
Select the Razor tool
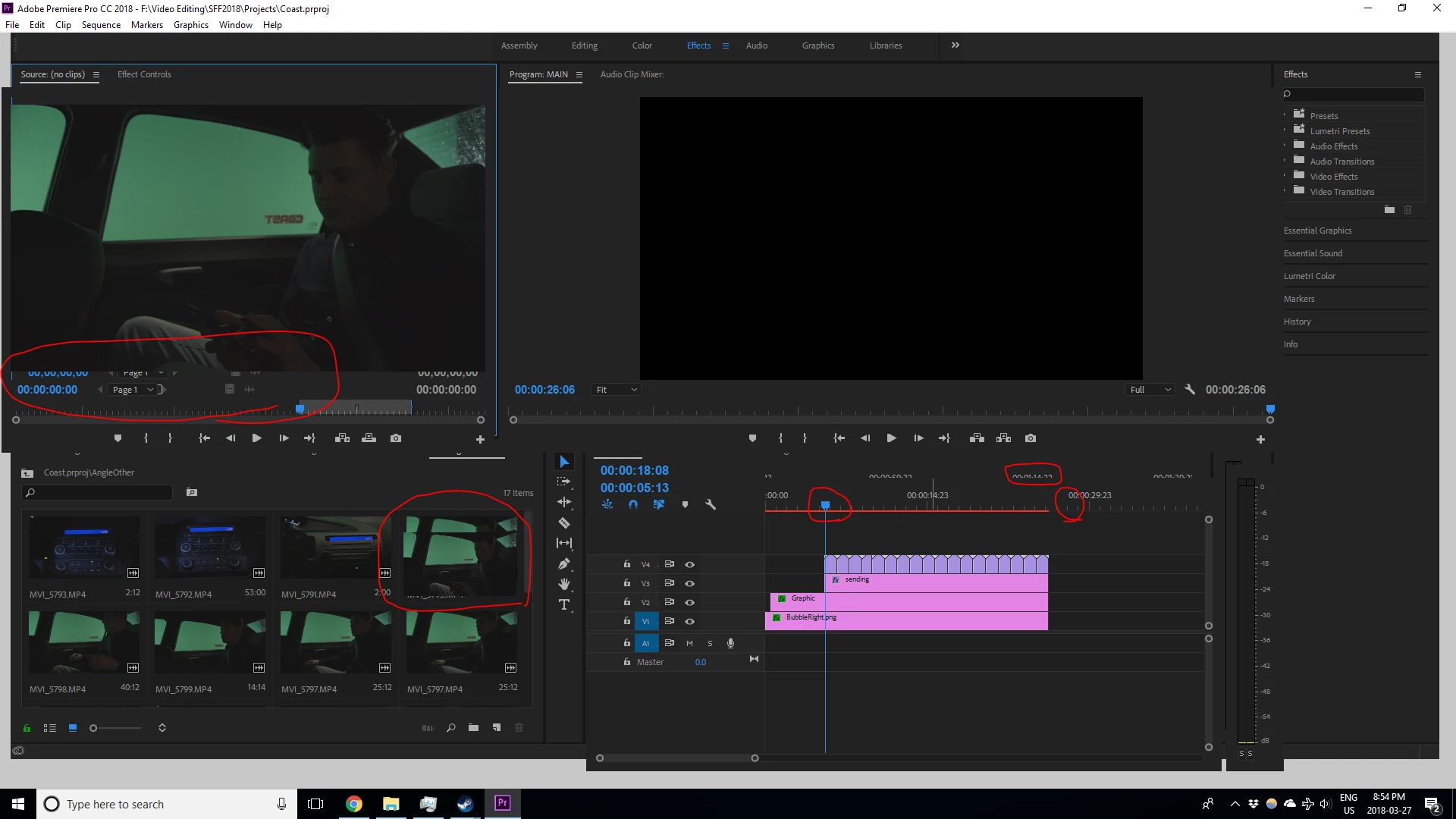tap(564, 522)
